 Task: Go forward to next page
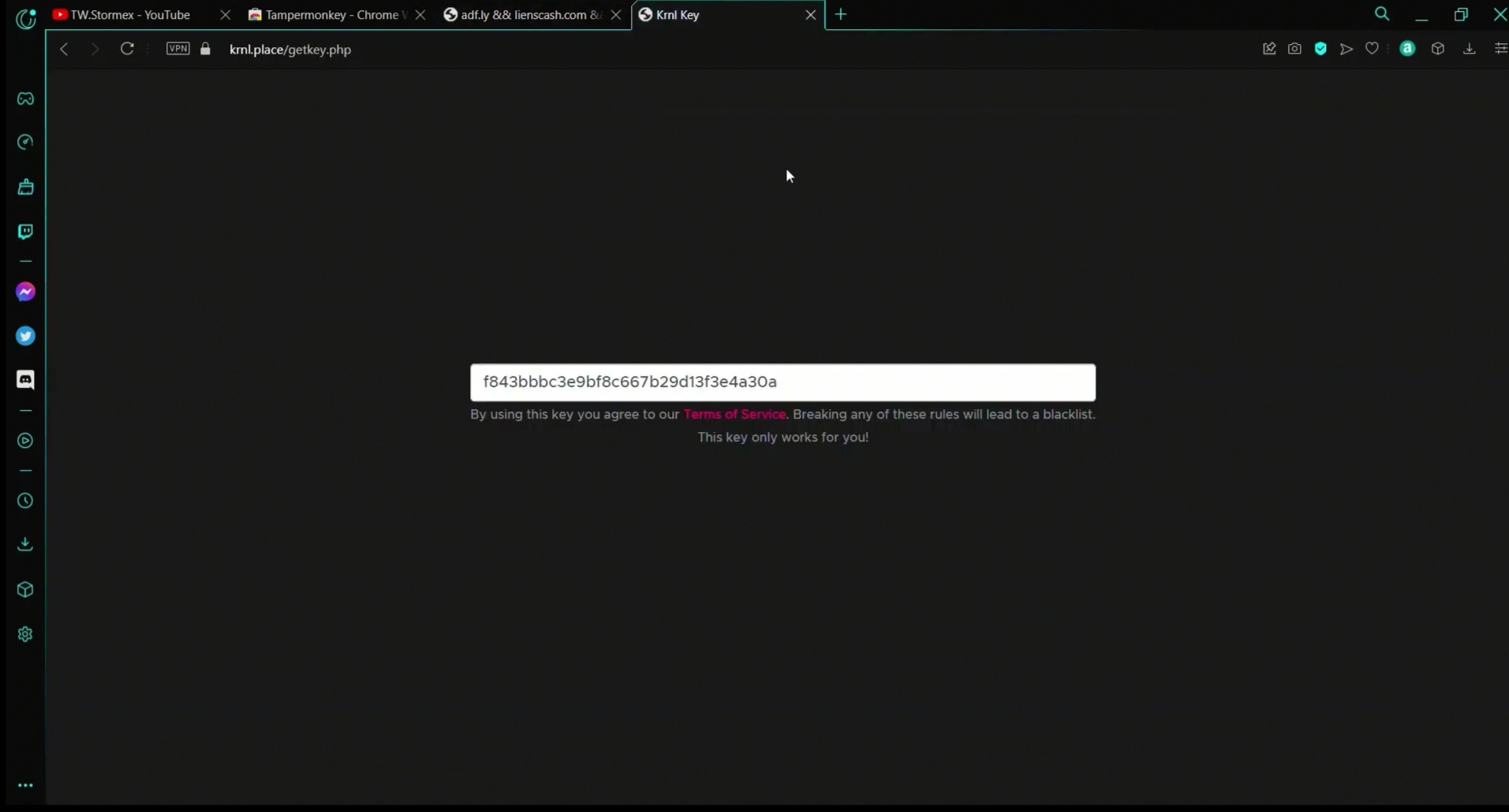coord(95,49)
